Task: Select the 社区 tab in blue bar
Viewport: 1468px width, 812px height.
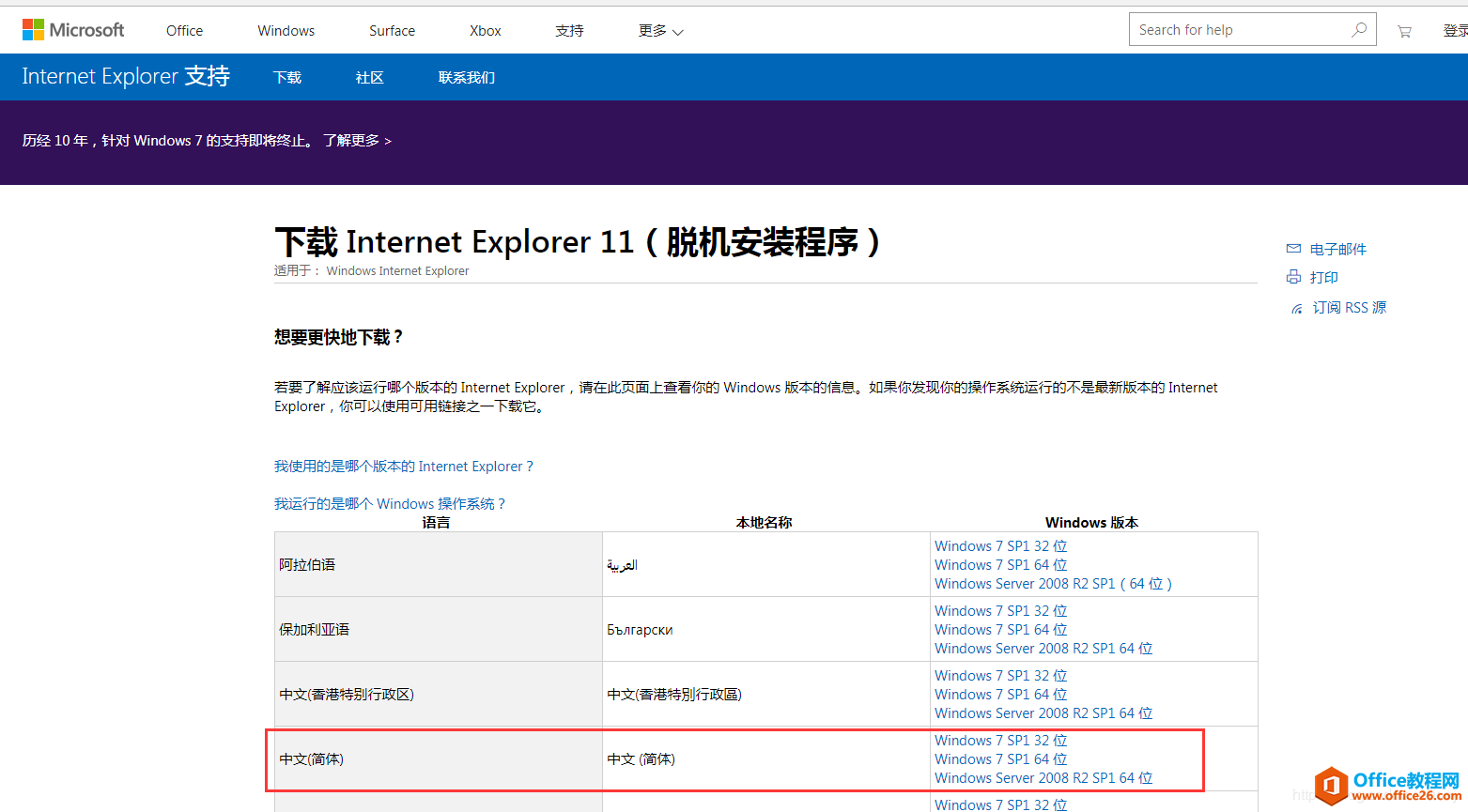Action: pyautogui.click(x=370, y=77)
